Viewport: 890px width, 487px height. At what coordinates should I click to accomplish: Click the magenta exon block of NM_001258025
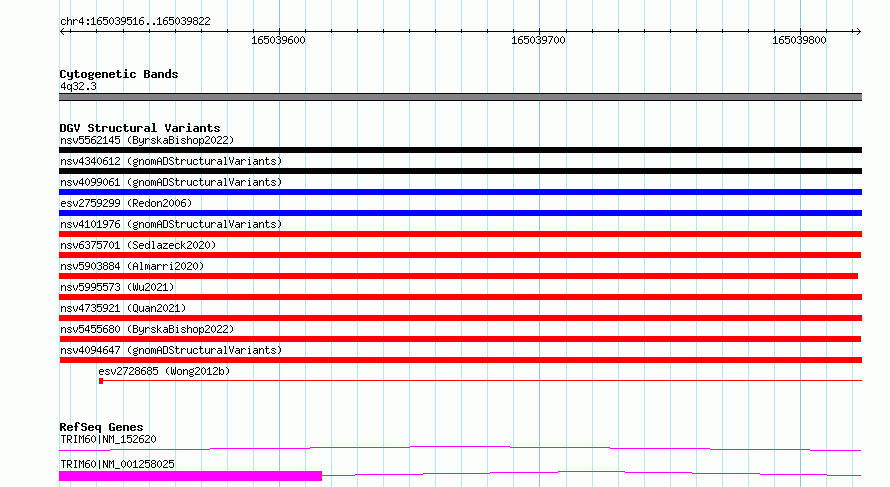tap(190, 476)
